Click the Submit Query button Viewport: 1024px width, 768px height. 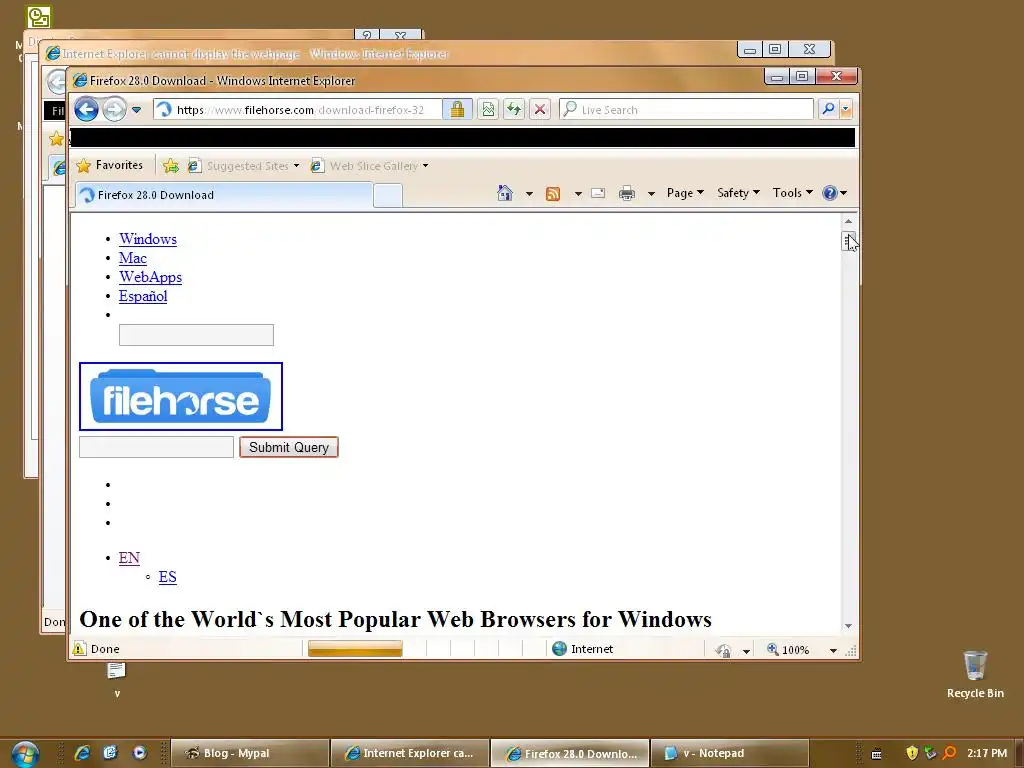289,447
